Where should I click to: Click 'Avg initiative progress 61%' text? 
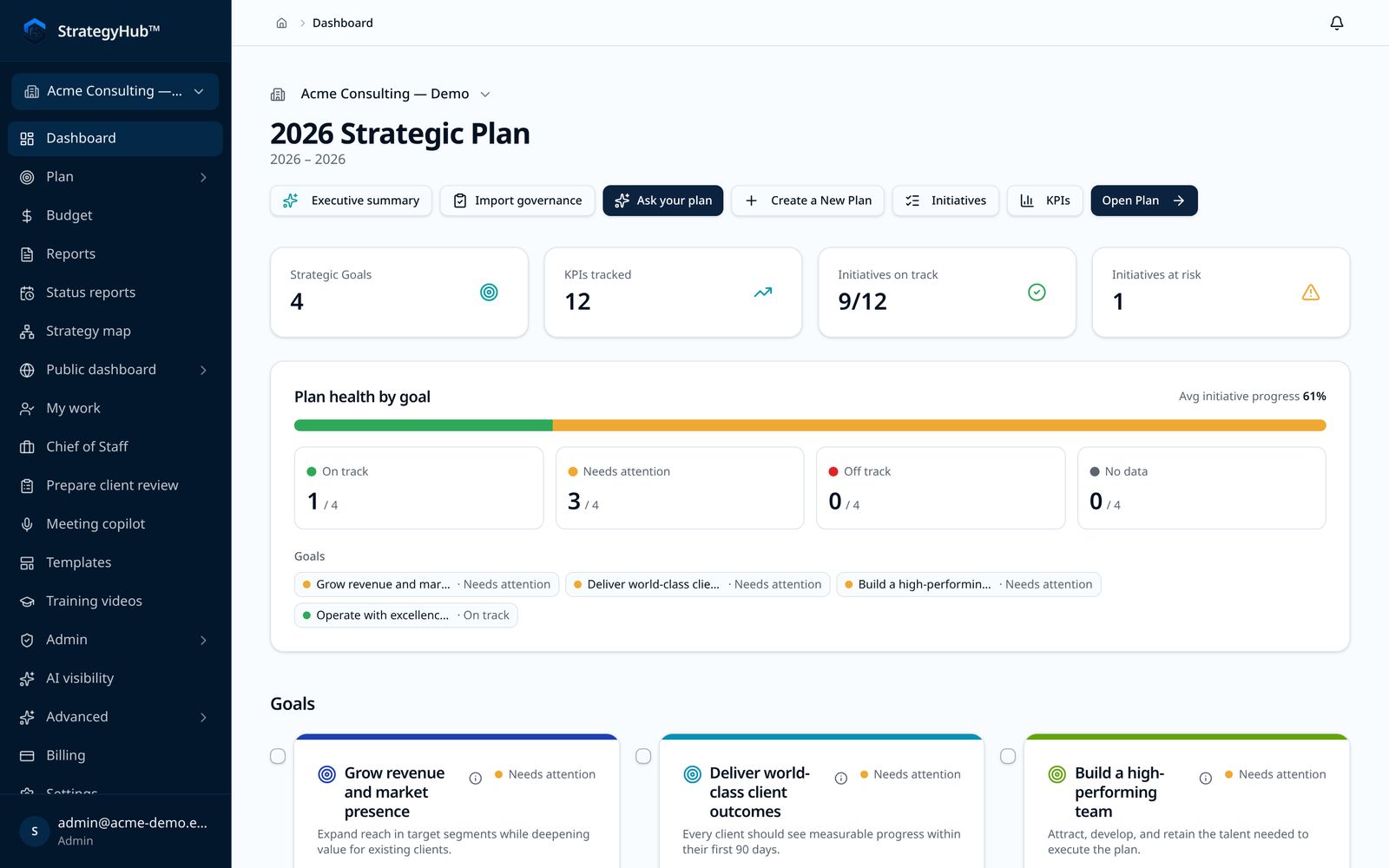1252,397
